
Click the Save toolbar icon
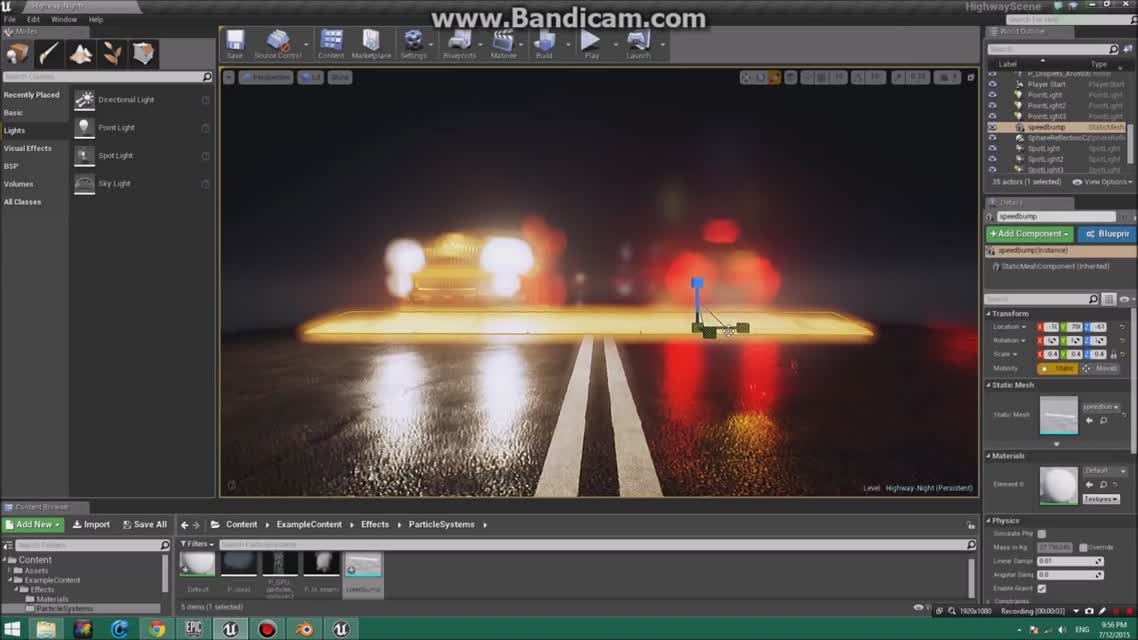click(234, 44)
